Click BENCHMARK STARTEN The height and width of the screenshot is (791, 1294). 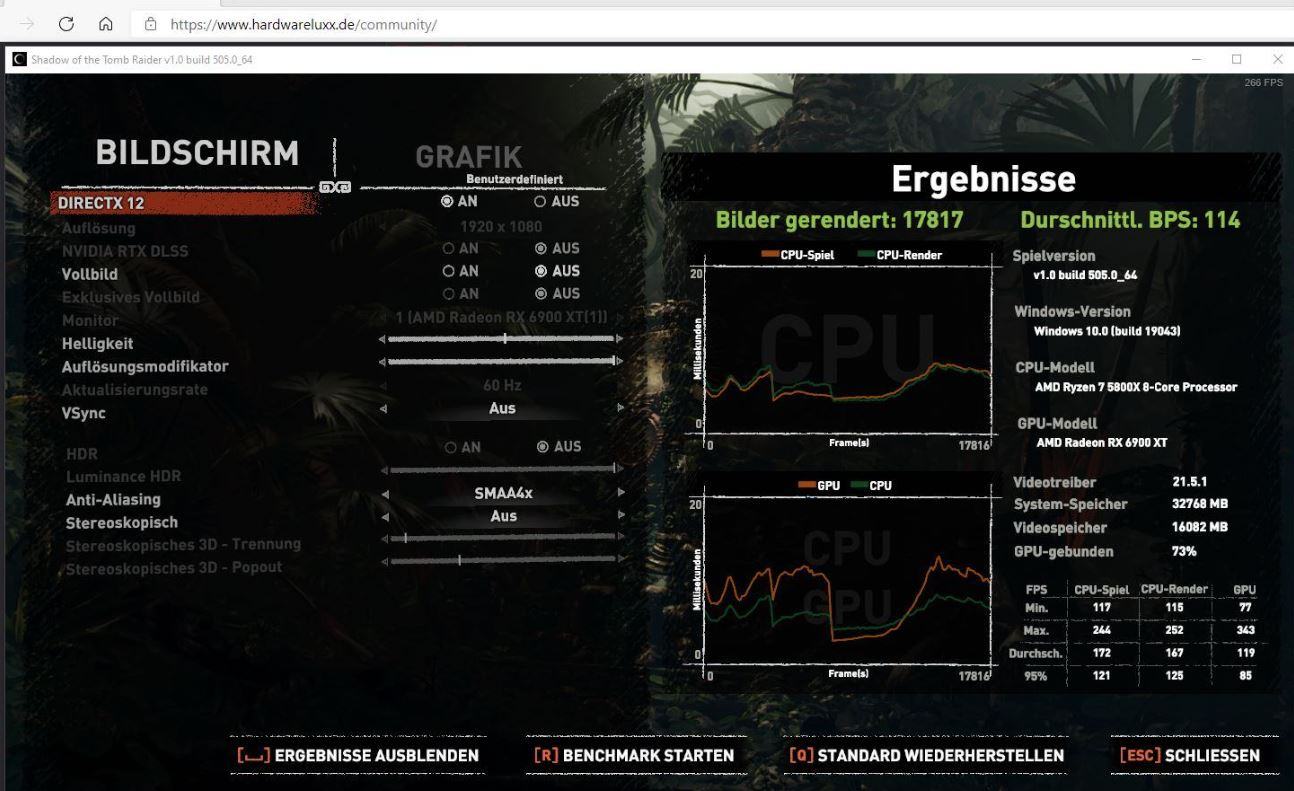pyautogui.click(x=634, y=756)
